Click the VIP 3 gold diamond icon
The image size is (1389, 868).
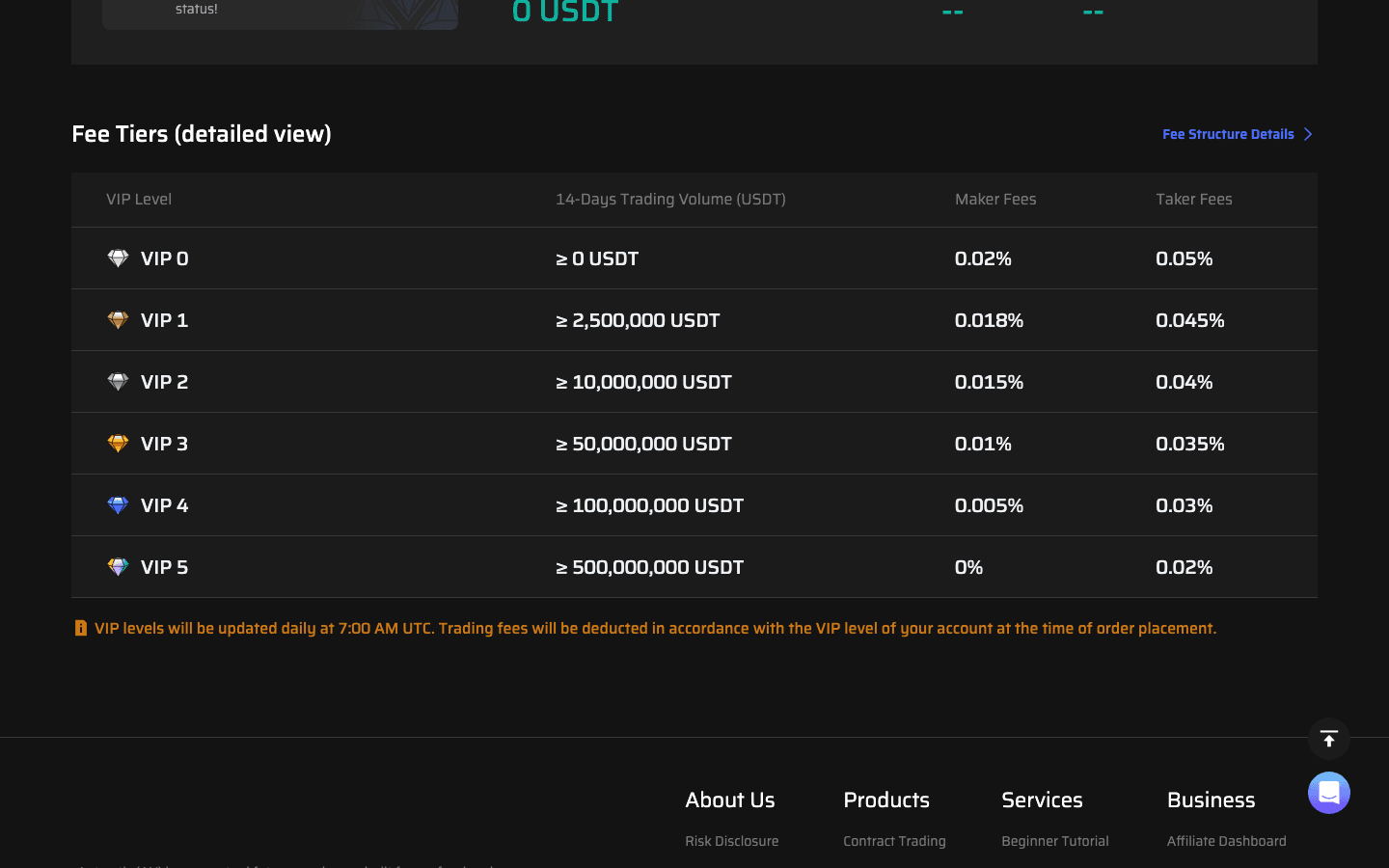click(x=118, y=444)
